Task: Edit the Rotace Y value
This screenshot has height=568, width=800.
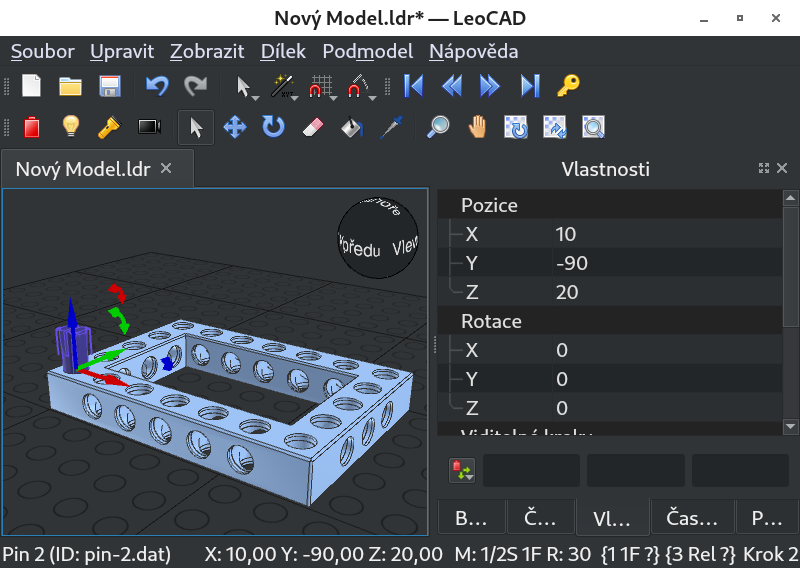Action: pos(667,379)
